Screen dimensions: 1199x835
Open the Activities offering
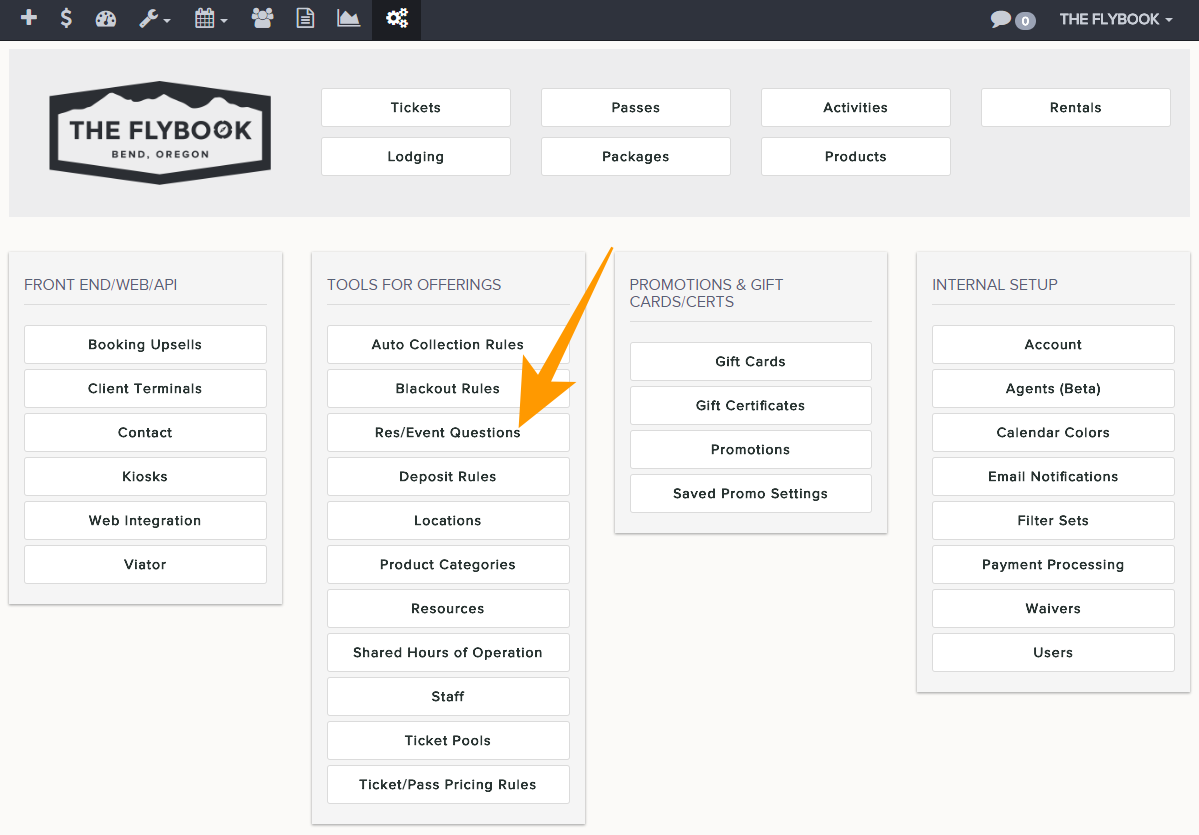pos(856,108)
